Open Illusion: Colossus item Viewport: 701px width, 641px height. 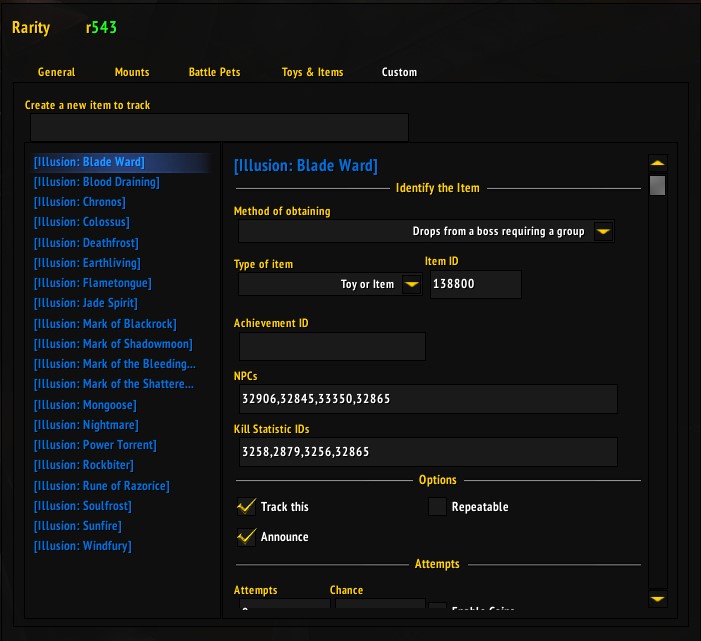point(82,222)
